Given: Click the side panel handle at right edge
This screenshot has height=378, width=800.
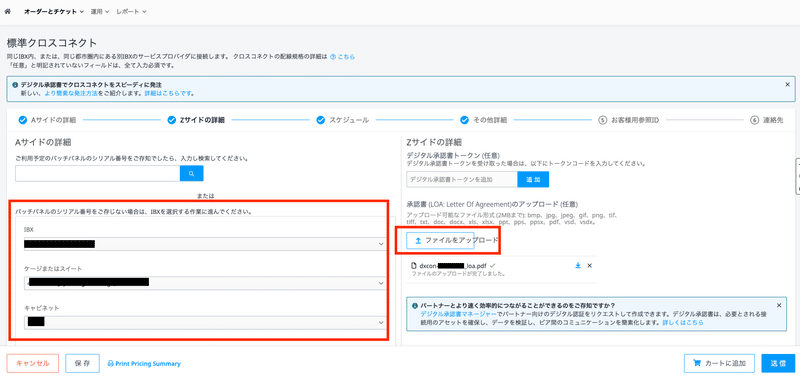Looking at the screenshot, I should pyautogui.click(x=797, y=176).
